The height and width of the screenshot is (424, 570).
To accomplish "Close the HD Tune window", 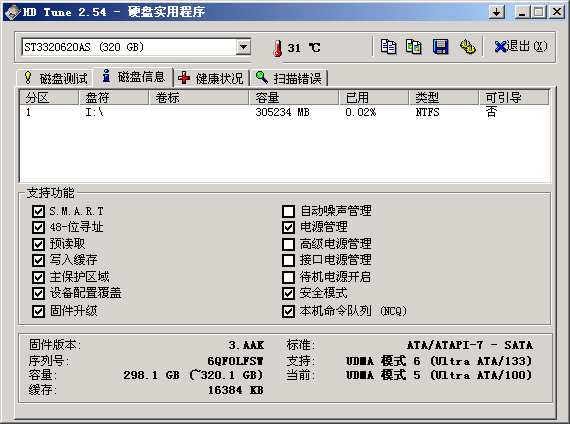I will 557,12.
